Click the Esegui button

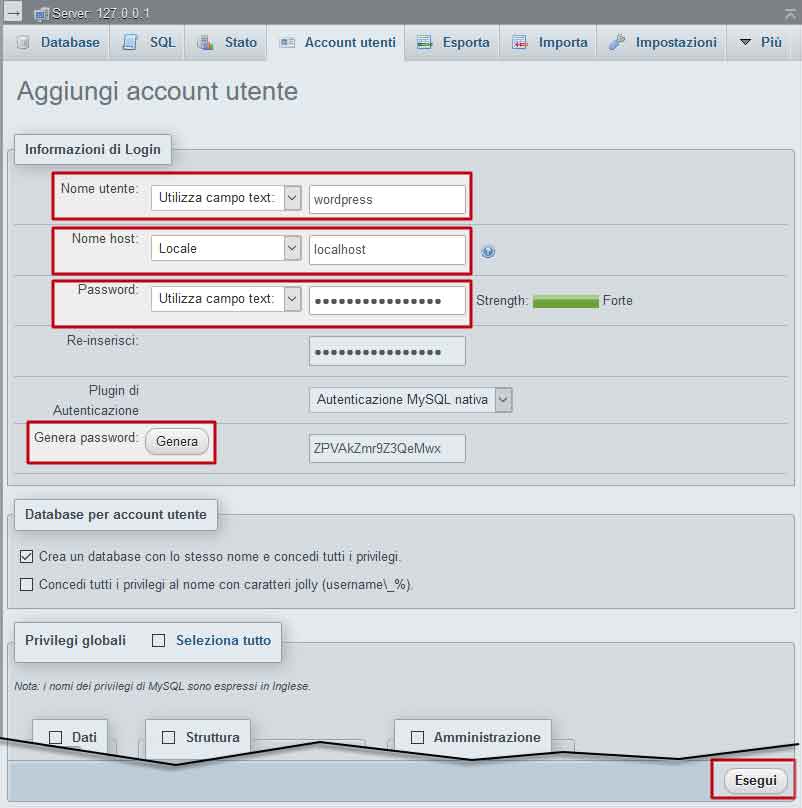click(x=756, y=780)
